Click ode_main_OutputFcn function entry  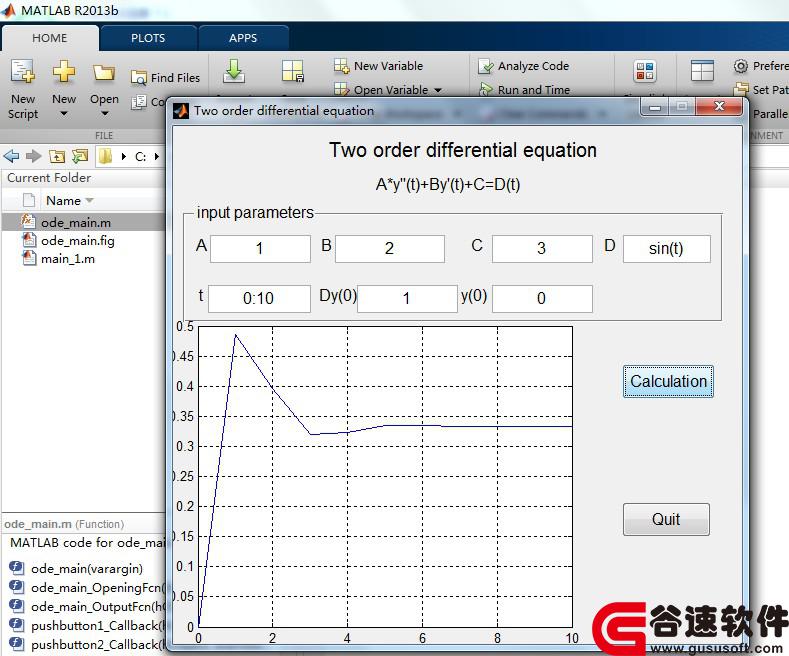tap(88, 607)
